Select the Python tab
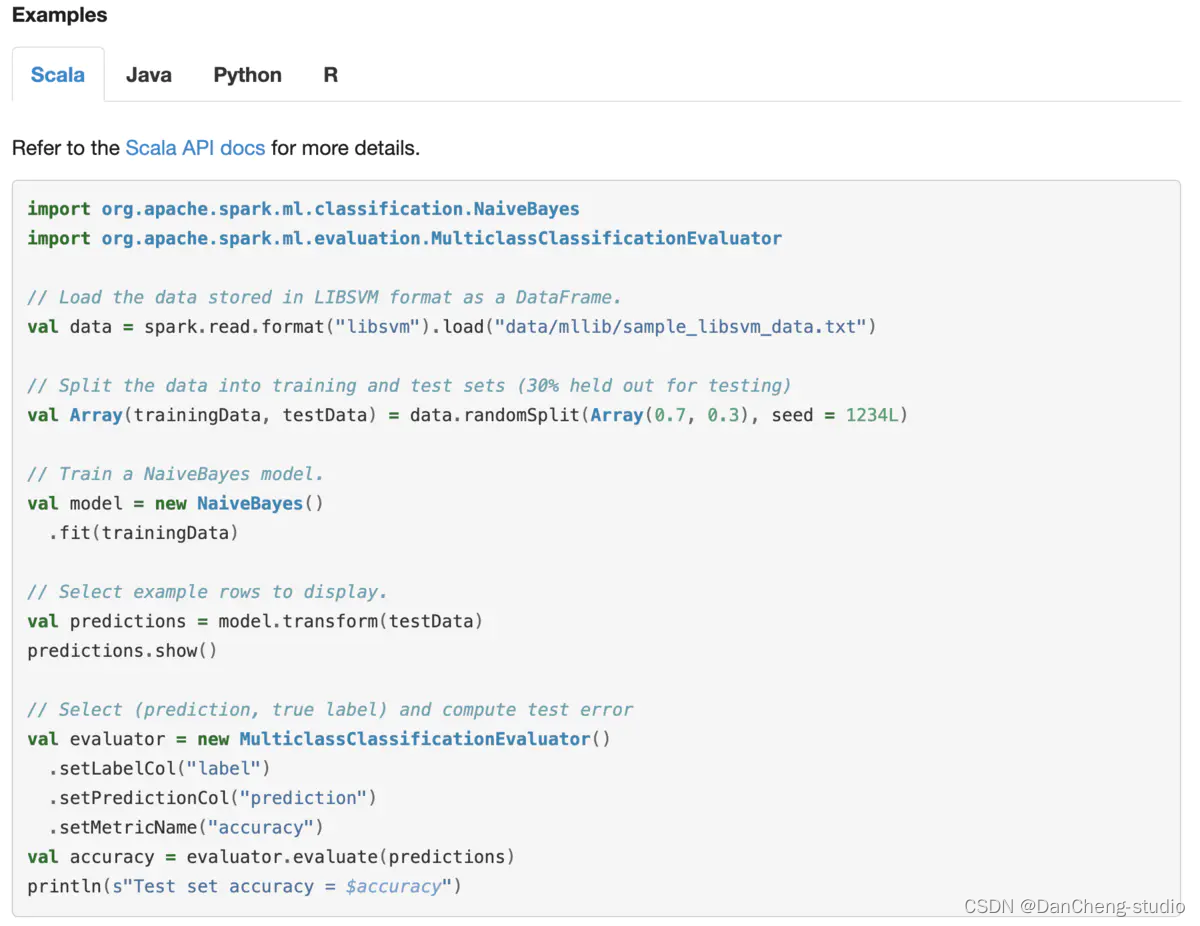Screen dimensions: 1200x926 click(x=247, y=75)
